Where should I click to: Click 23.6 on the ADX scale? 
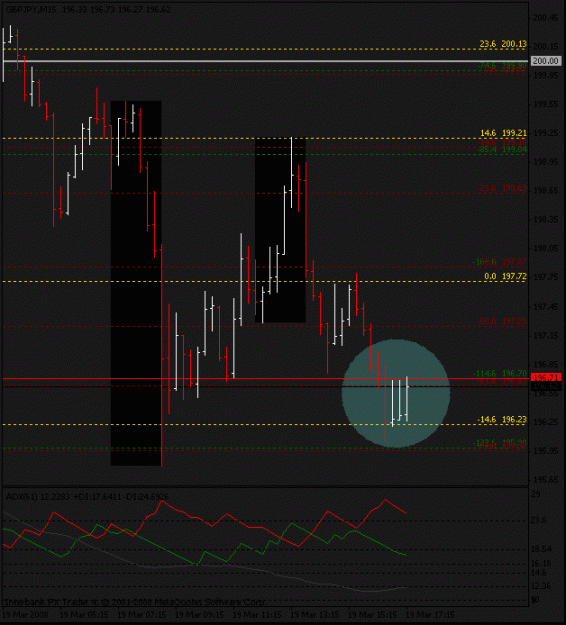[539, 520]
